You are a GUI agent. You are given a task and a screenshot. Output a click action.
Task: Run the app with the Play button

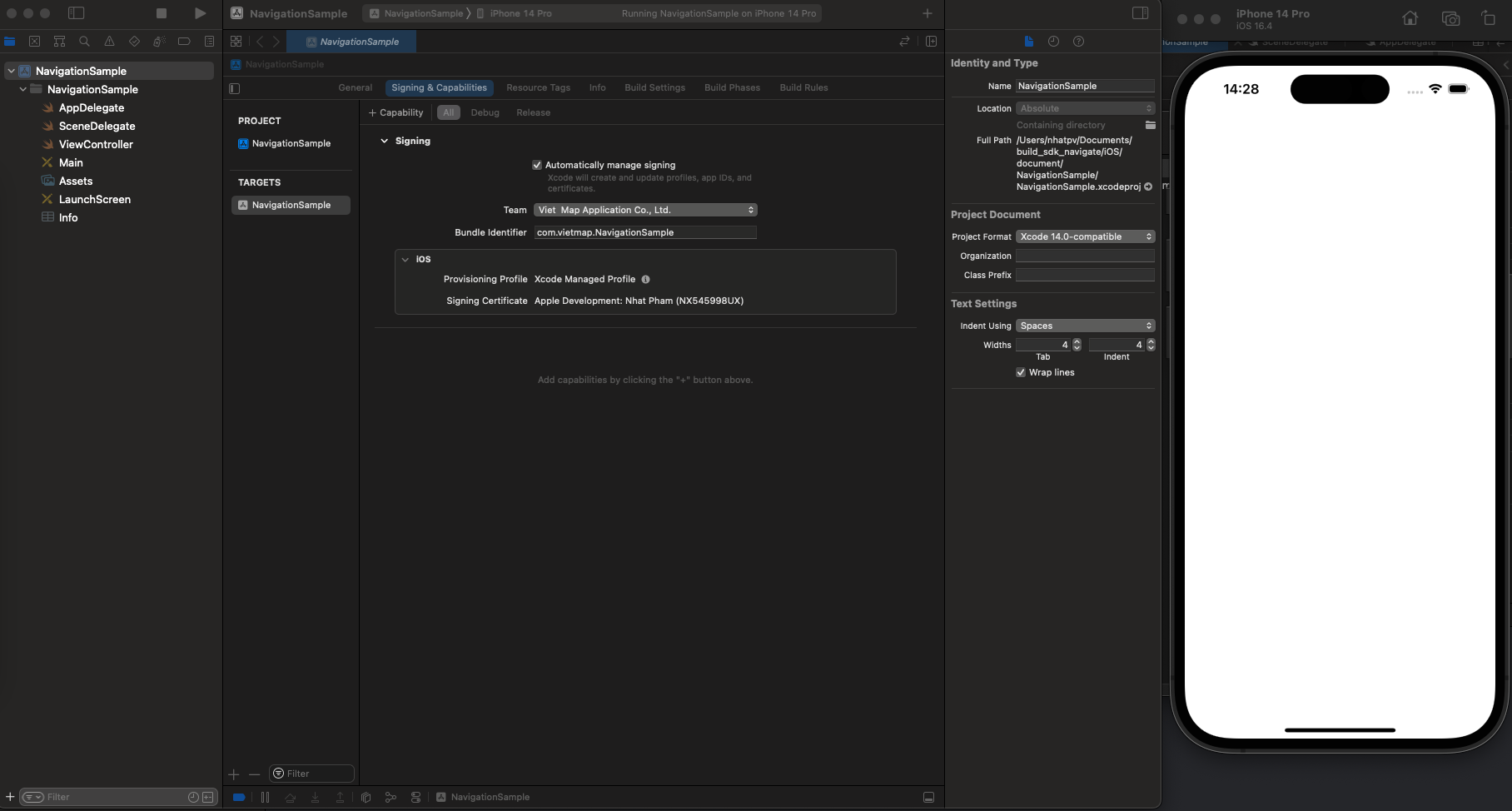[x=200, y=13]
